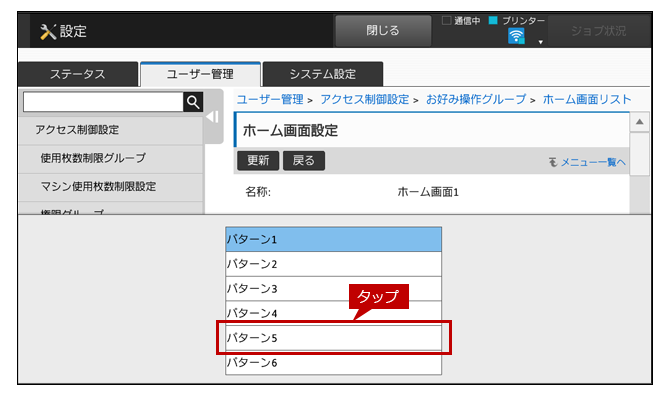Screen dimensions: 670x396
Task: Click the メニュー一覧へ return icon
Action: (553, 162)
